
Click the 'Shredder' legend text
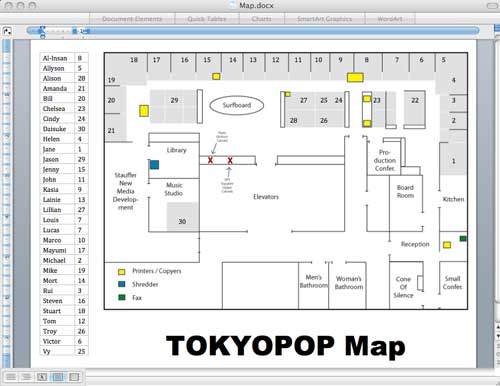[x=145, y=284]
